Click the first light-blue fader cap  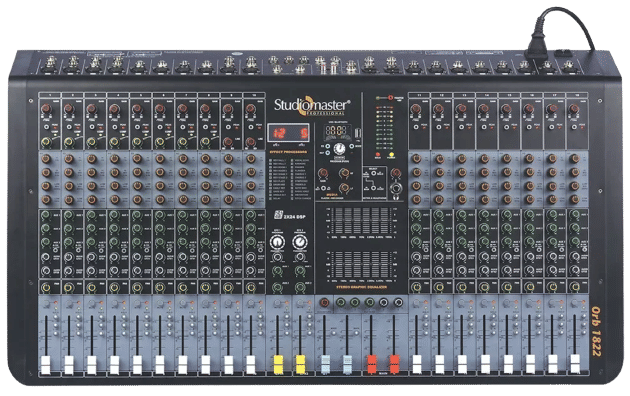tap(325, 364)
